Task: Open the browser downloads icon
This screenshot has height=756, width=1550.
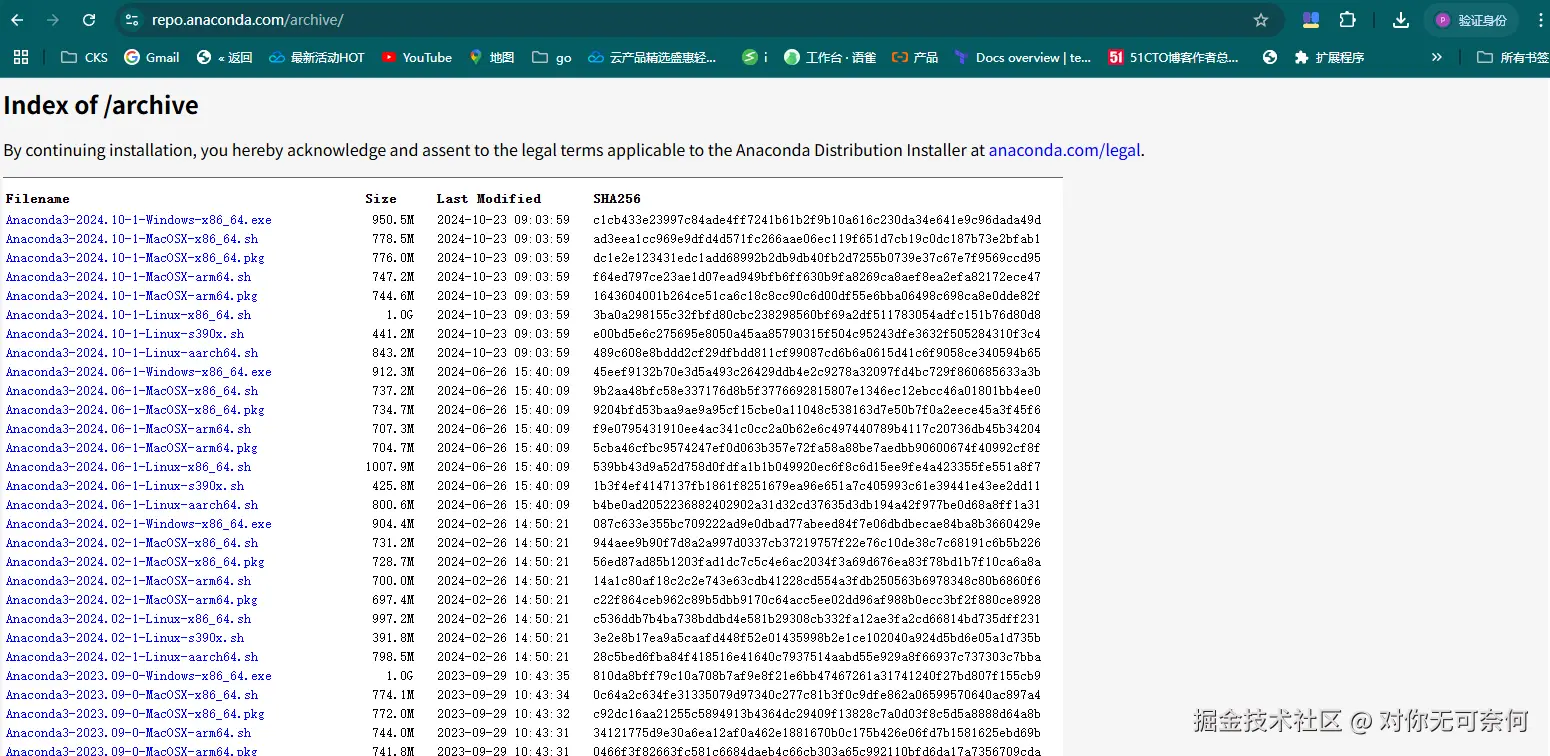Action: (x=1401, y=20)
